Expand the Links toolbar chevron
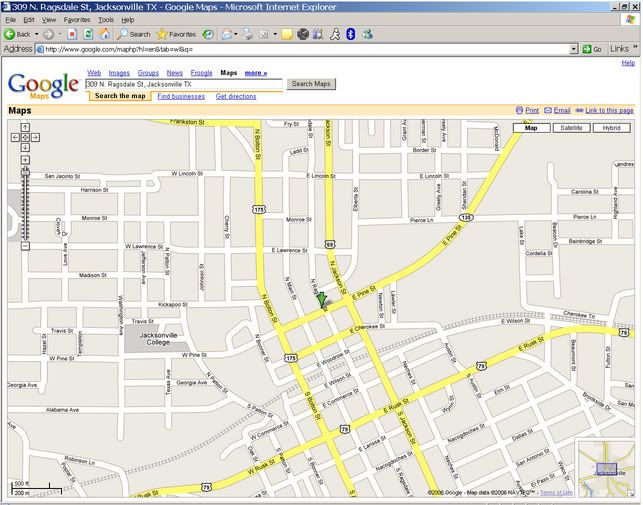 tap(636, 48)
